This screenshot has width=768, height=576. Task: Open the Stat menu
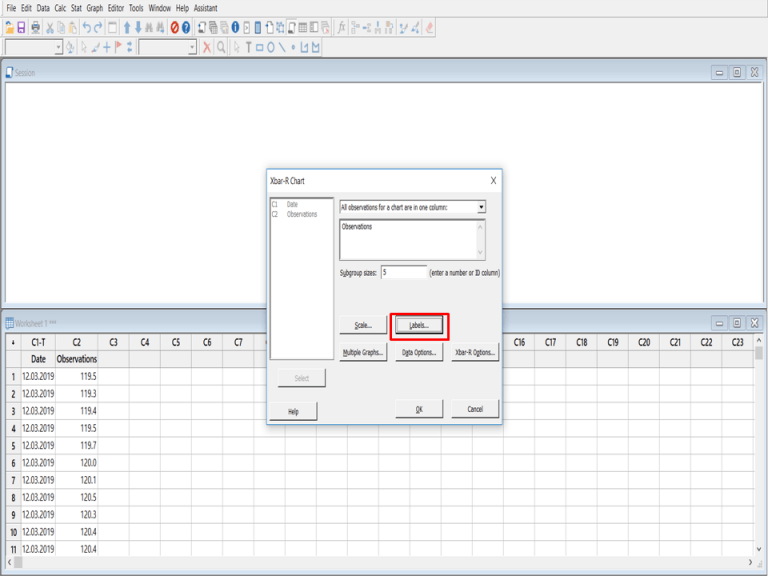76,8
